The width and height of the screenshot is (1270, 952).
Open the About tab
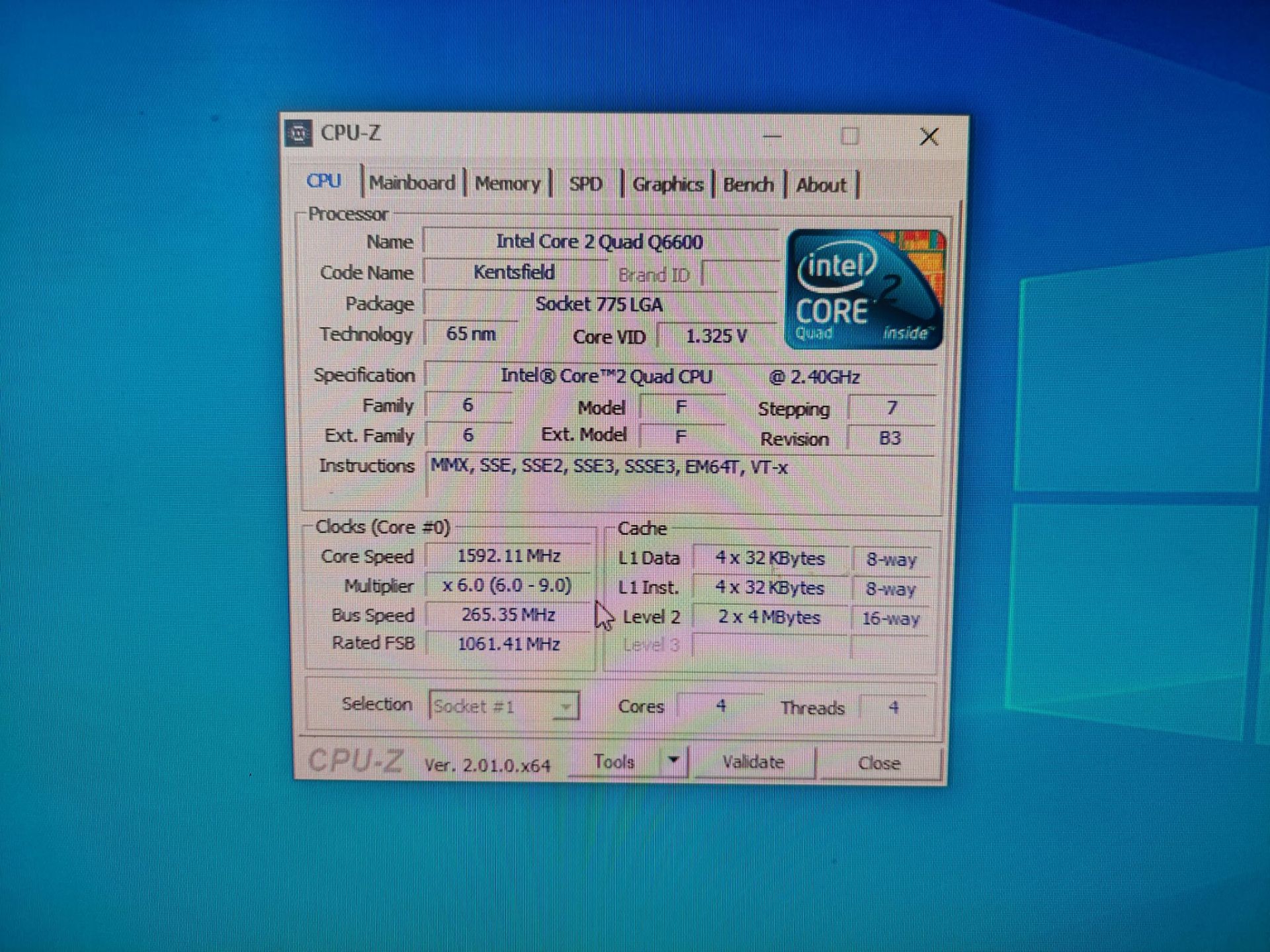click(821, 185)
